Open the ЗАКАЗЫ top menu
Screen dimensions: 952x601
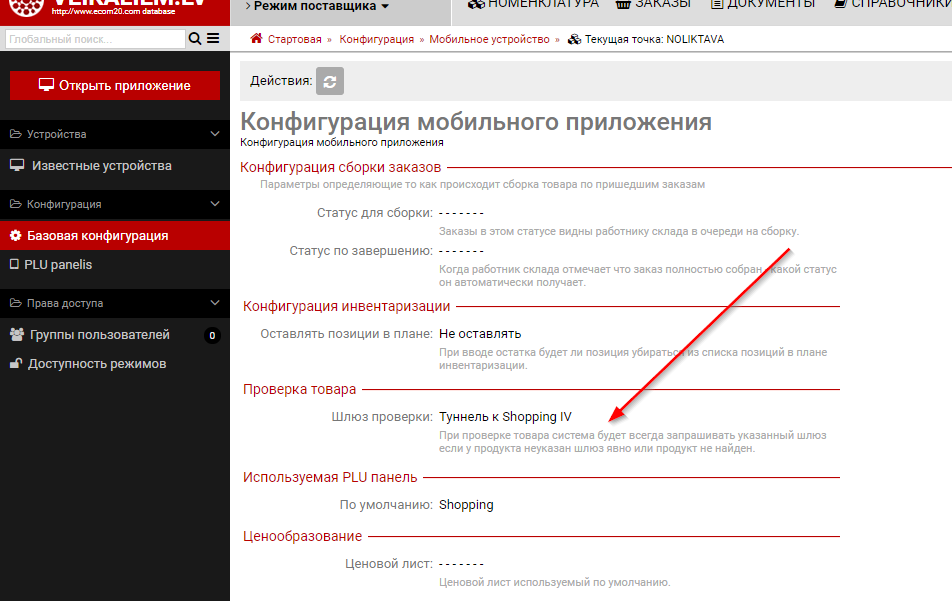pos(653,4)
